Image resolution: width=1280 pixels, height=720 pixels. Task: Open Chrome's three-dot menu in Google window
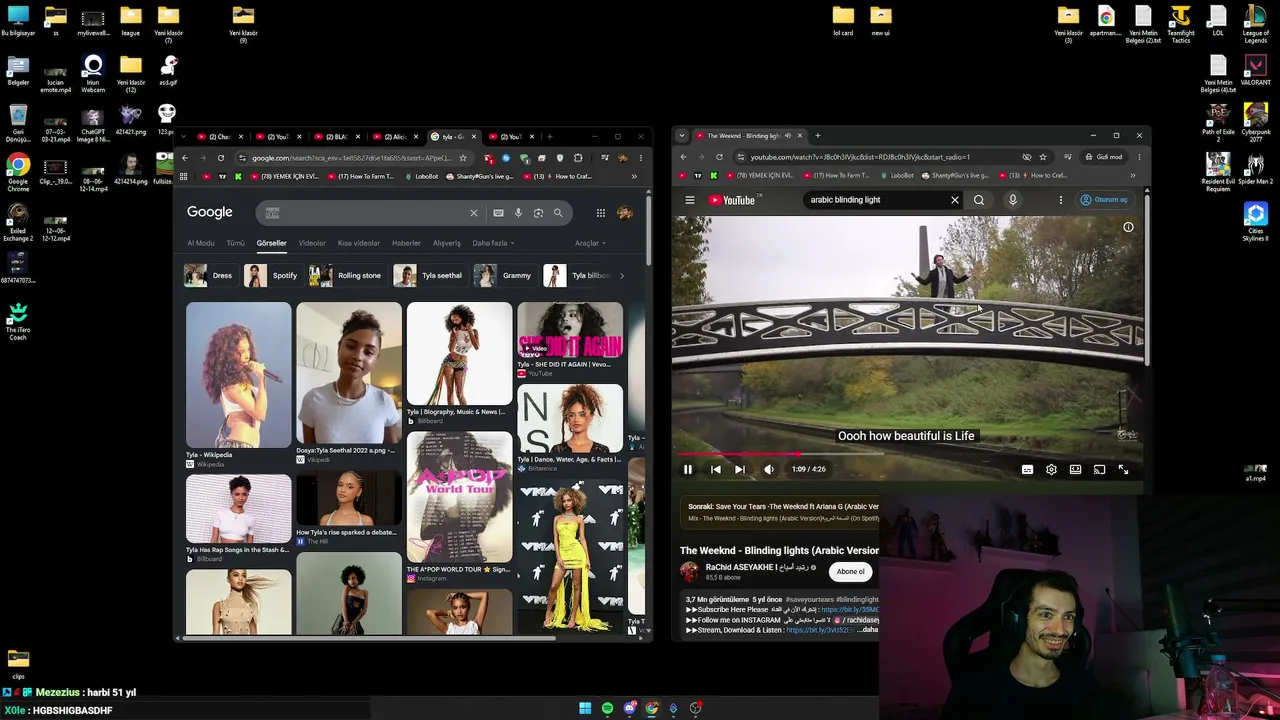tap(641, 158)
